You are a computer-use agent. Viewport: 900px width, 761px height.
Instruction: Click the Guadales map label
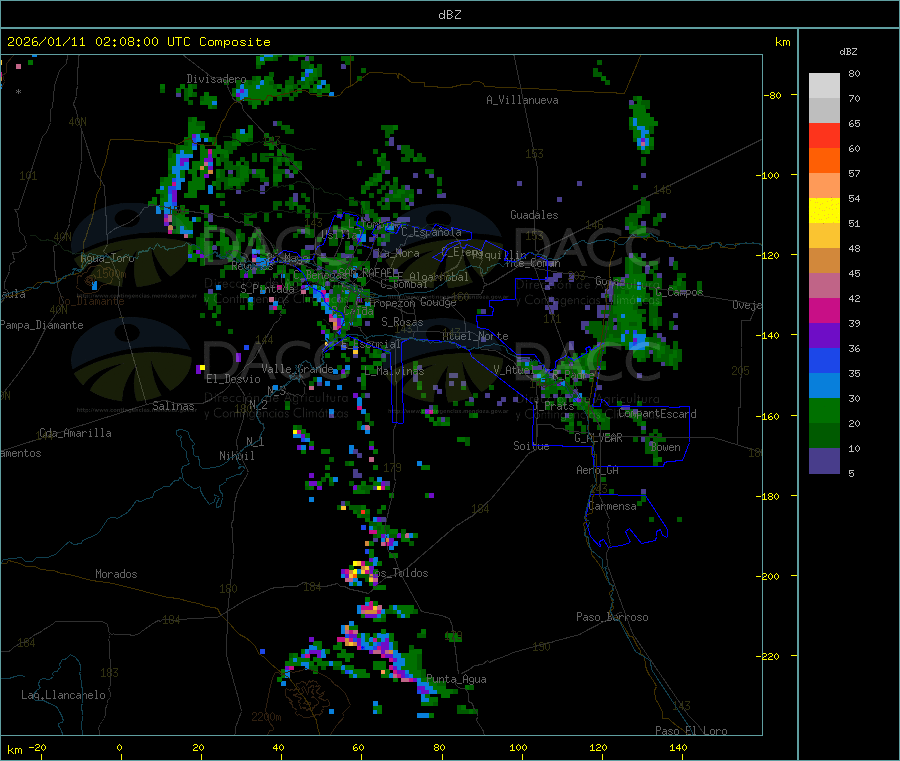tap(534, 215)
